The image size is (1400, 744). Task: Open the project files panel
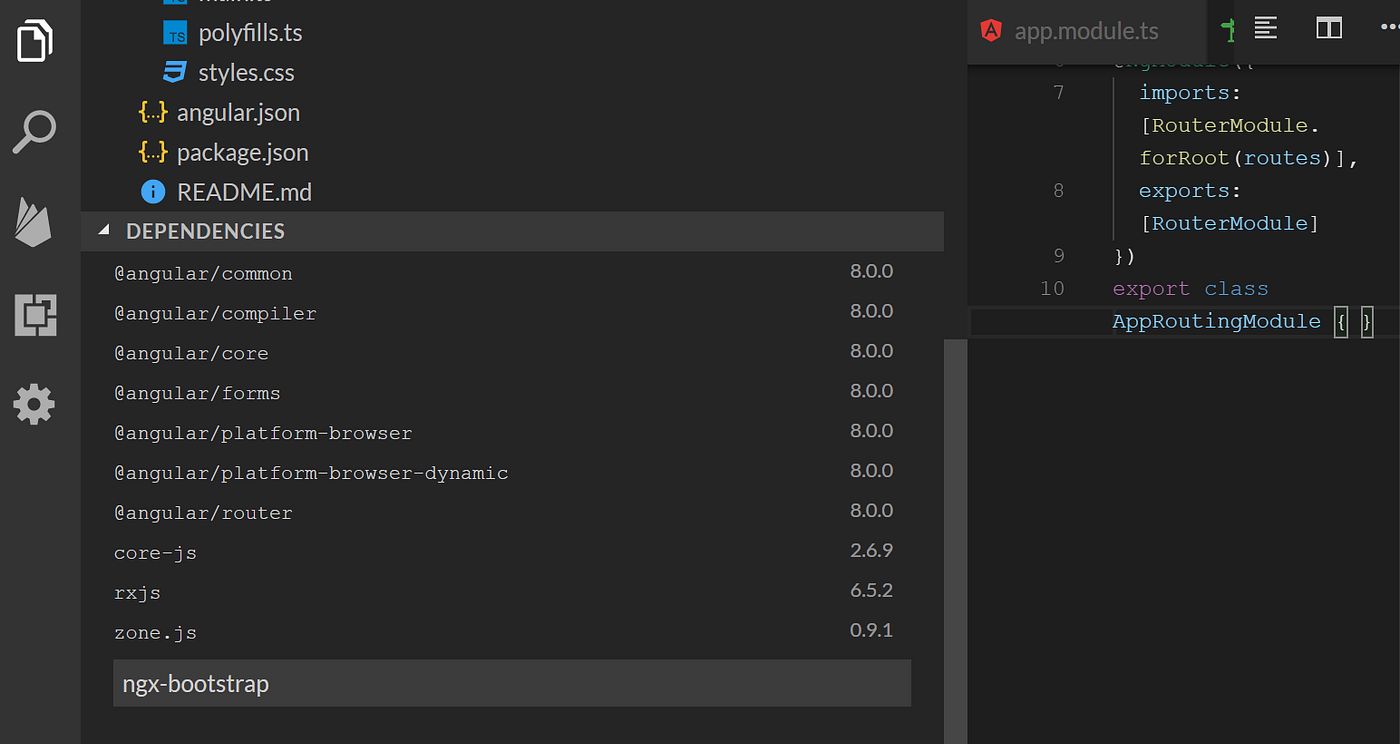(x=35, y=40)
